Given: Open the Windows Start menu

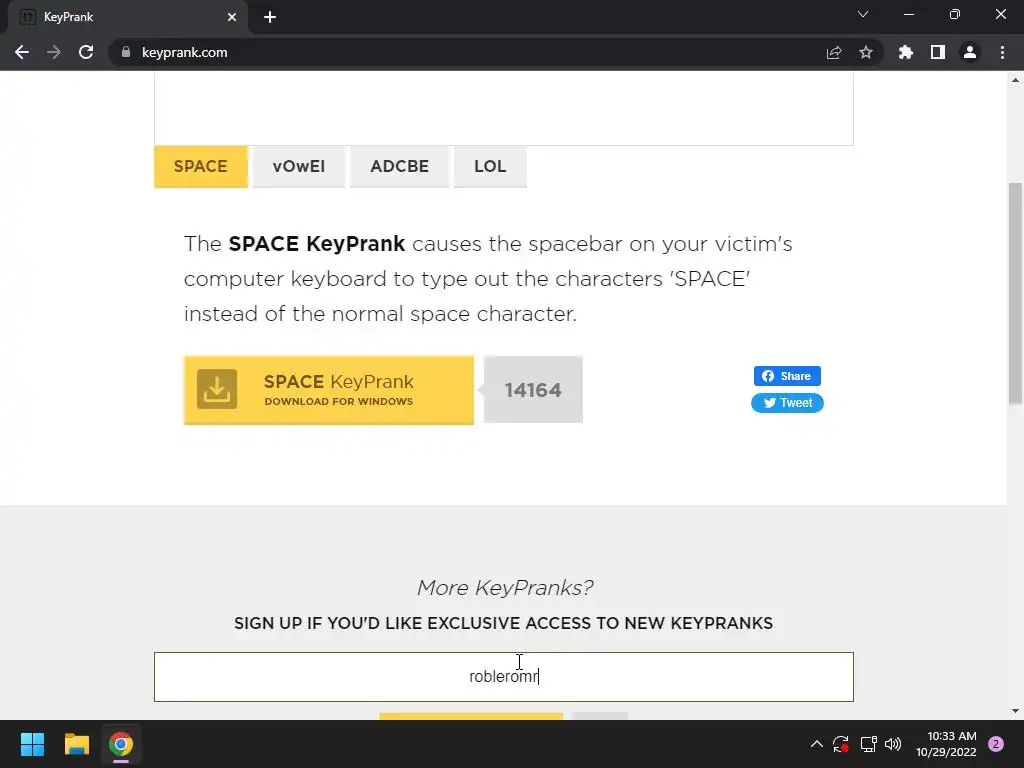Looking at the screenshot, I should point(32,744).
